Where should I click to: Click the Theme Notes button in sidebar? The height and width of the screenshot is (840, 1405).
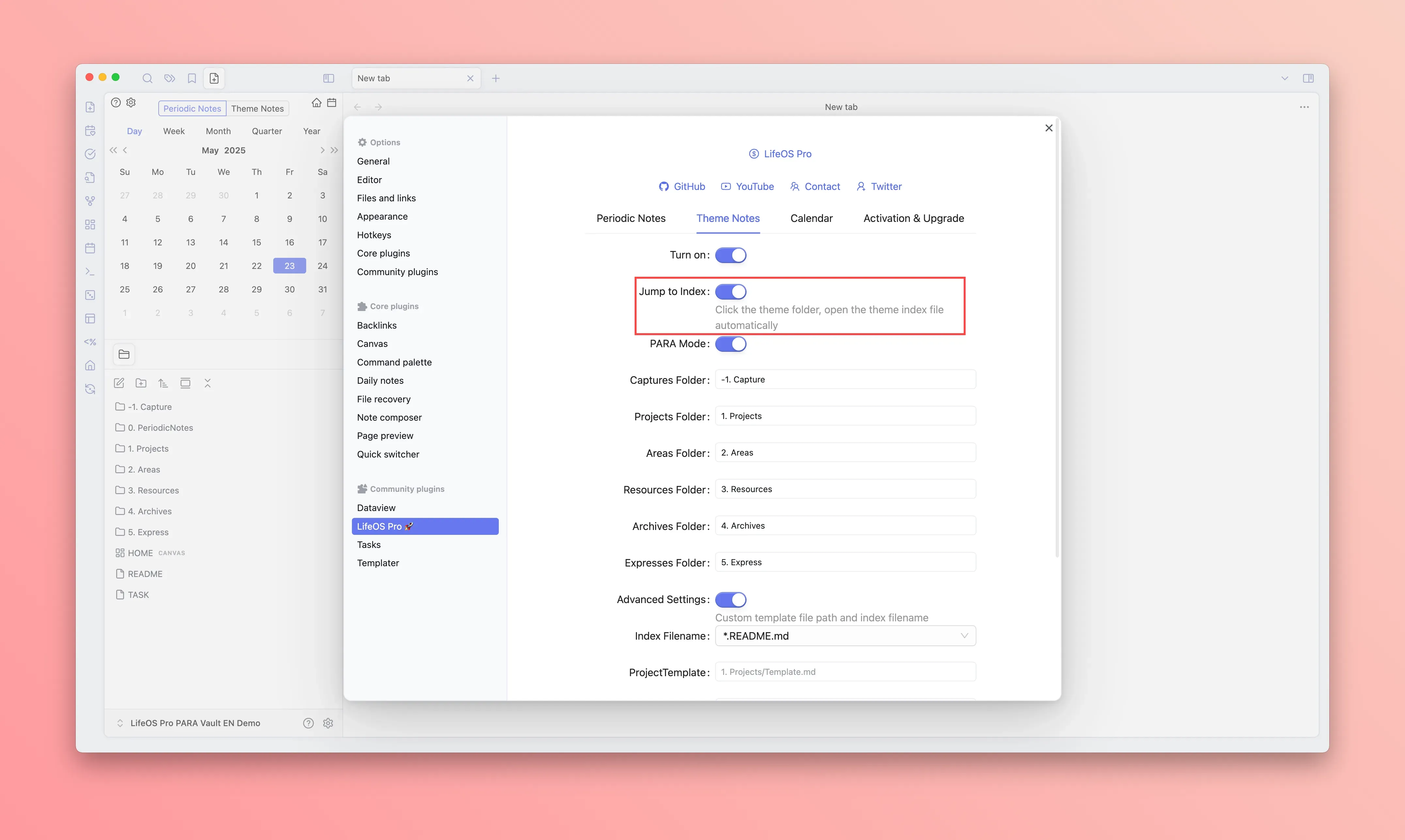click(x=257, y=109)
